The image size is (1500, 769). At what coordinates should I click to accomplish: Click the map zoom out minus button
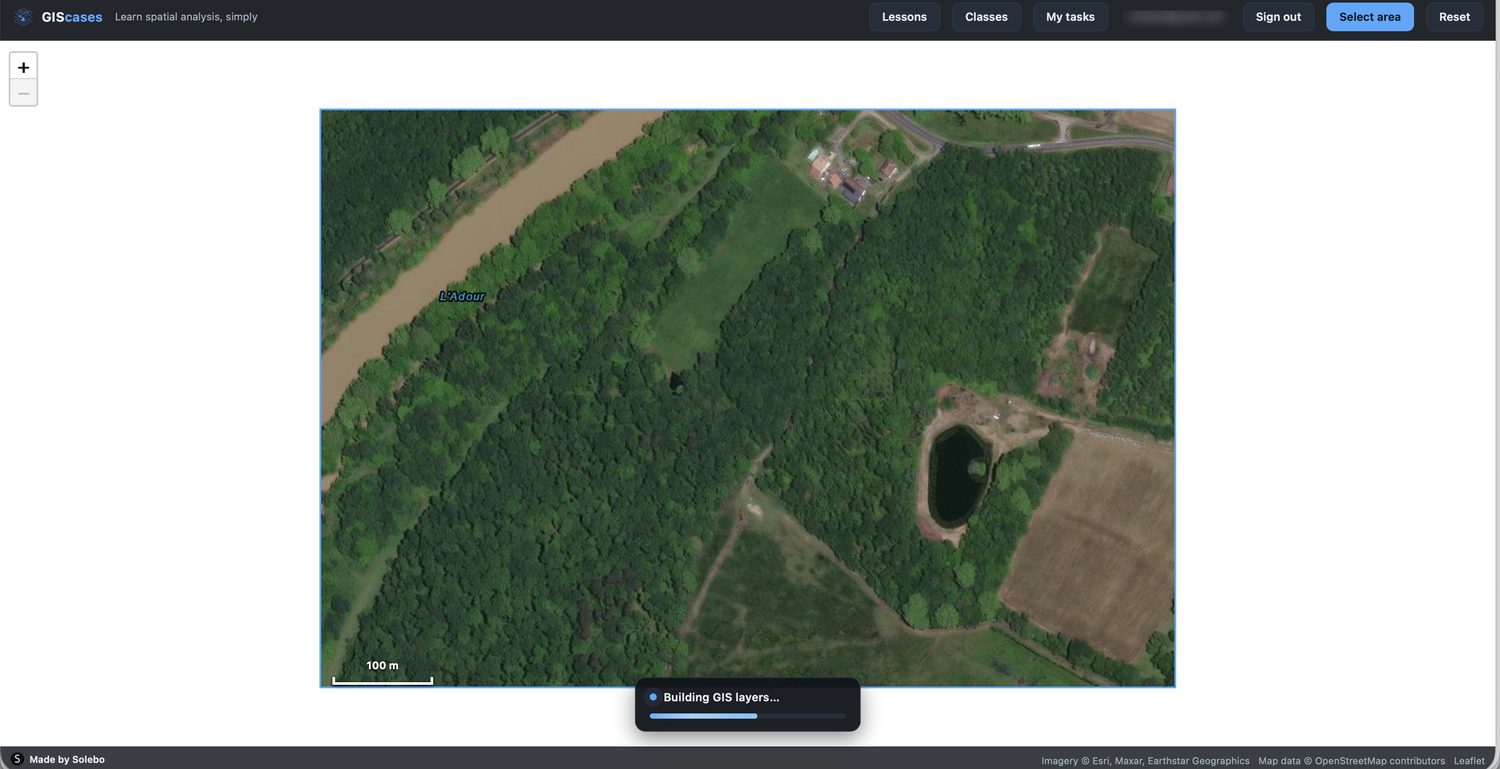[23, 93]
